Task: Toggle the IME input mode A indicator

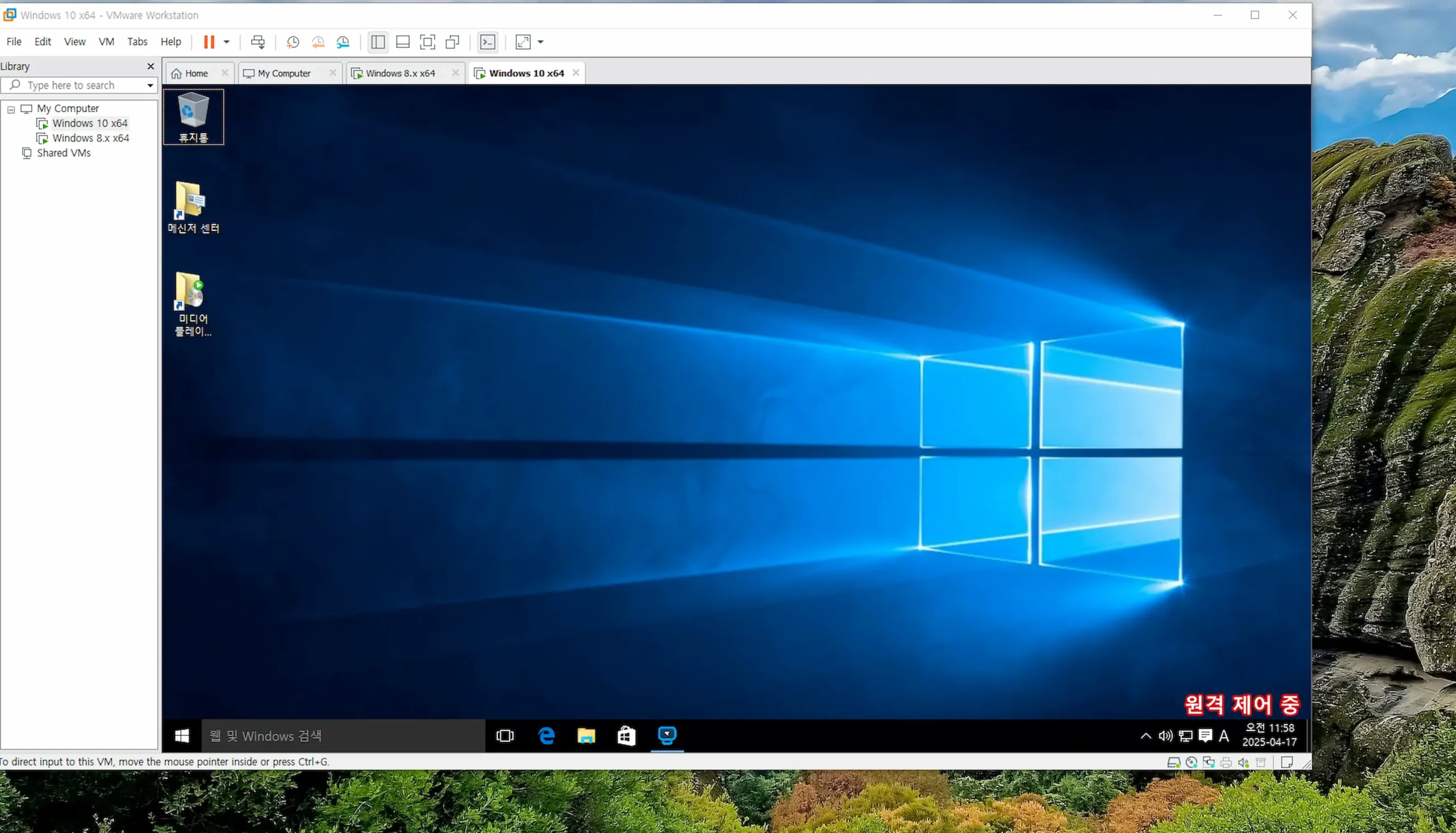Action: click(x=1224, y=736)
